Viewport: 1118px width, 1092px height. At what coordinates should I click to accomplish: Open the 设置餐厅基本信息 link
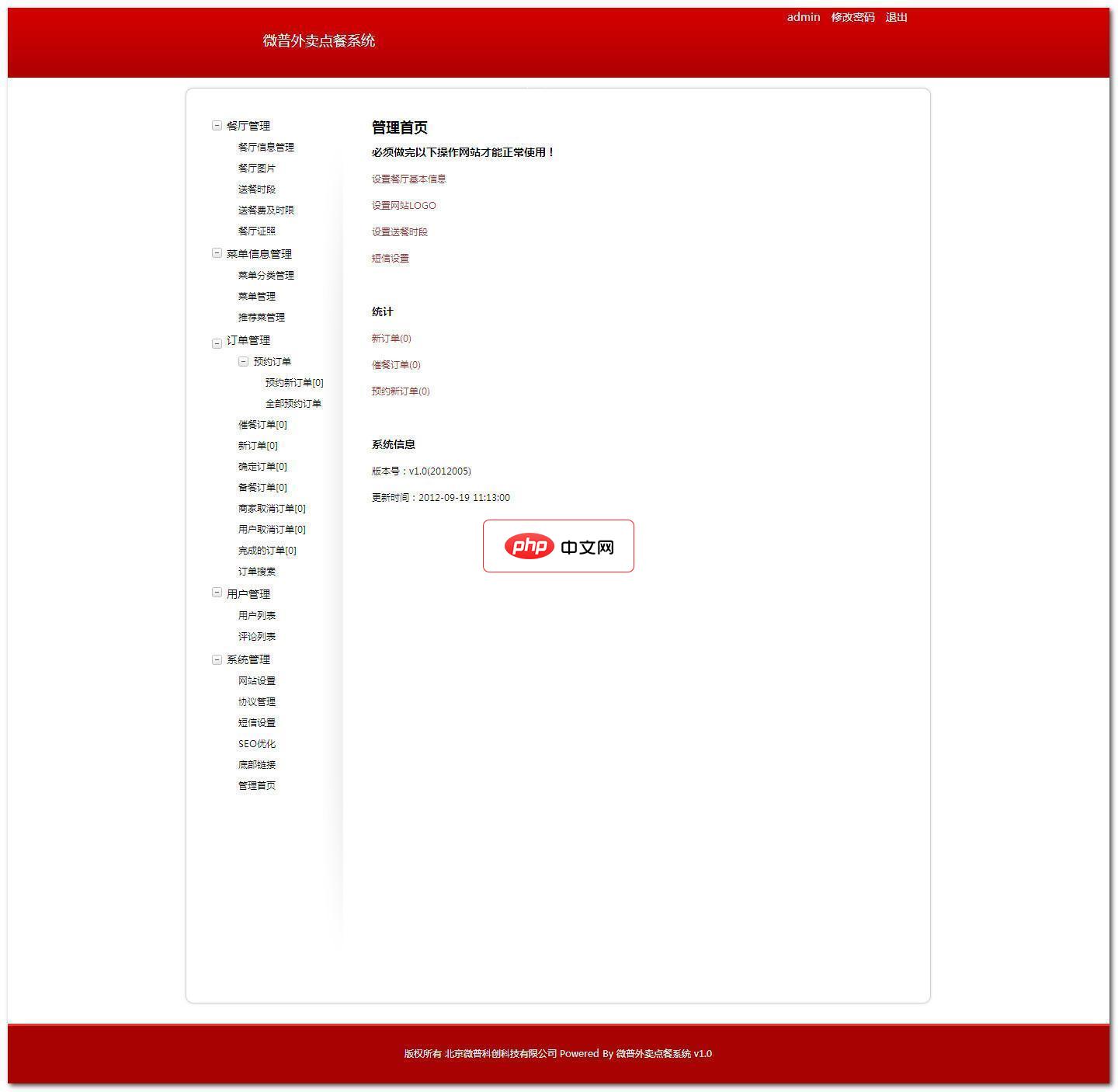coord(408,179)
